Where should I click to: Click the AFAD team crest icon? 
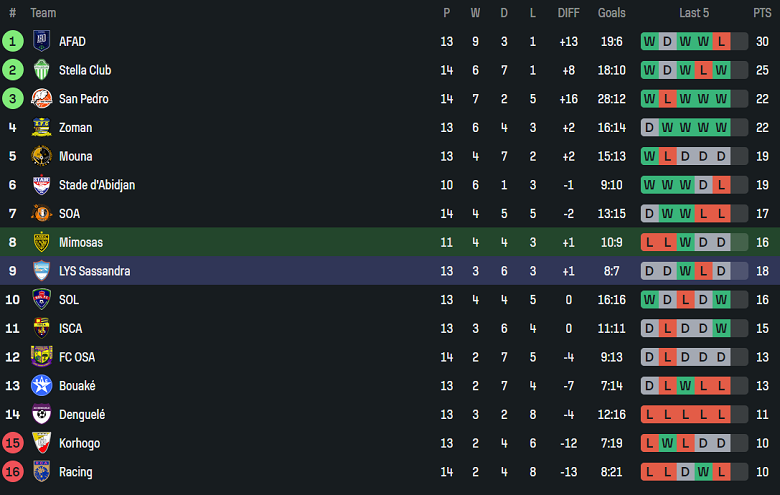(41, 41)
